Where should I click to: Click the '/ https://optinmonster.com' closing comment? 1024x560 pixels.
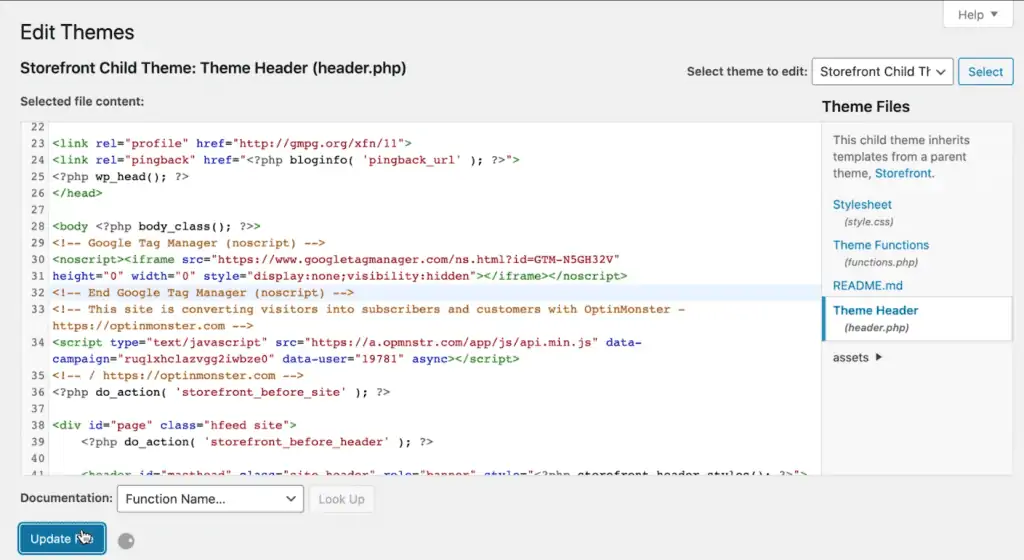[178, 375]
